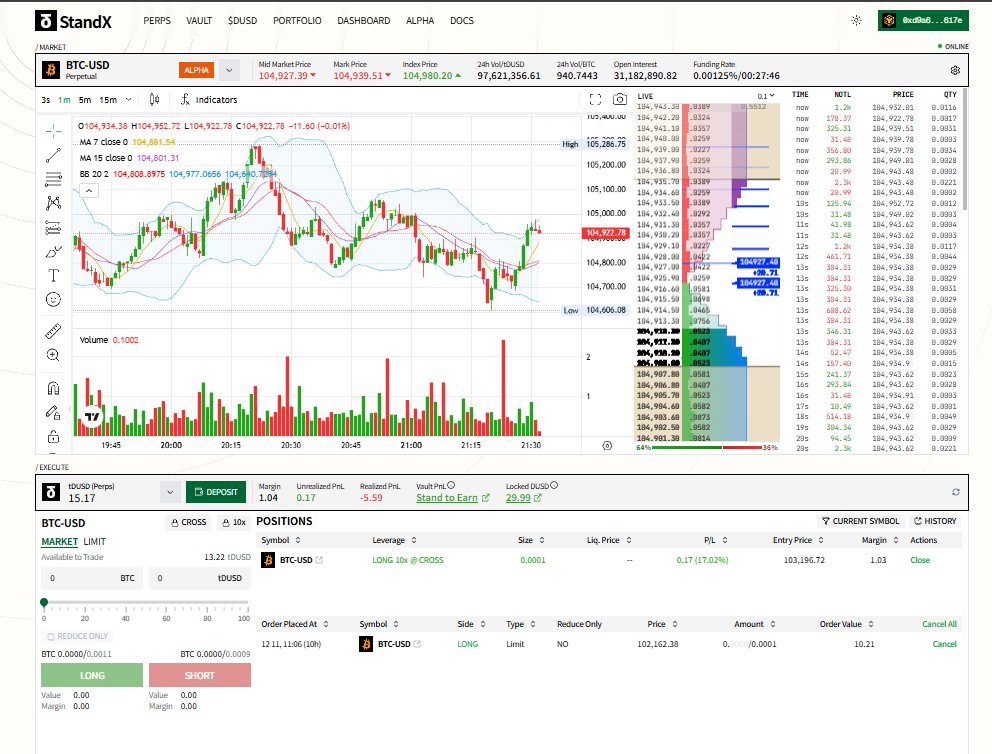Filter positions by CURRENT SYMBOL
This screenshot has width=992, height=754.
[860, 521]
